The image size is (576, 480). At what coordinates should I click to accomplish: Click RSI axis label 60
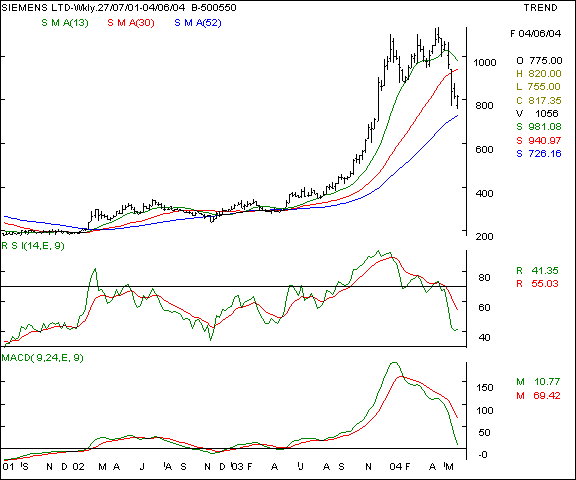click(x=484, y=307)
